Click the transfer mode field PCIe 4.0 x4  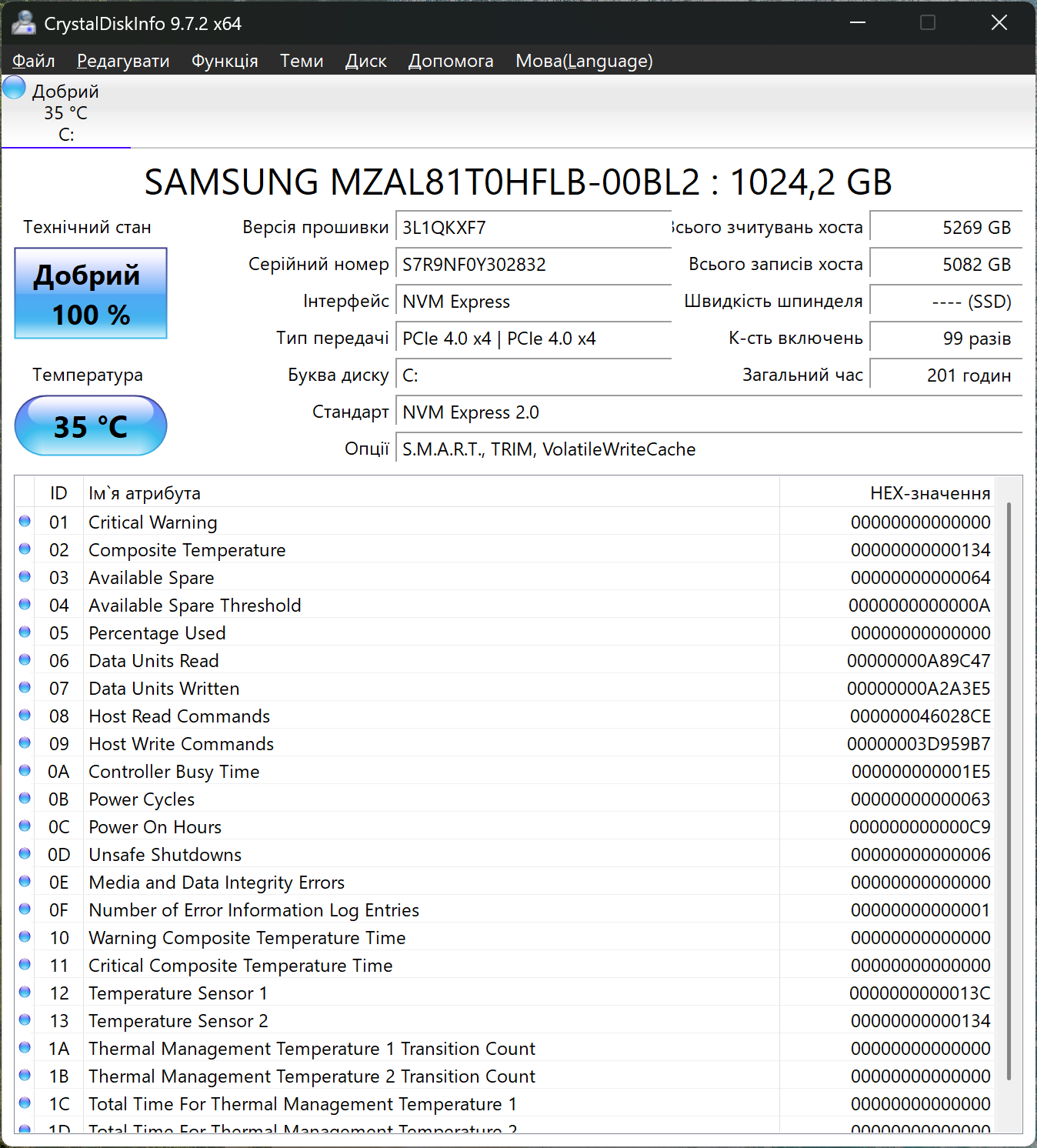tap(534, 339)
